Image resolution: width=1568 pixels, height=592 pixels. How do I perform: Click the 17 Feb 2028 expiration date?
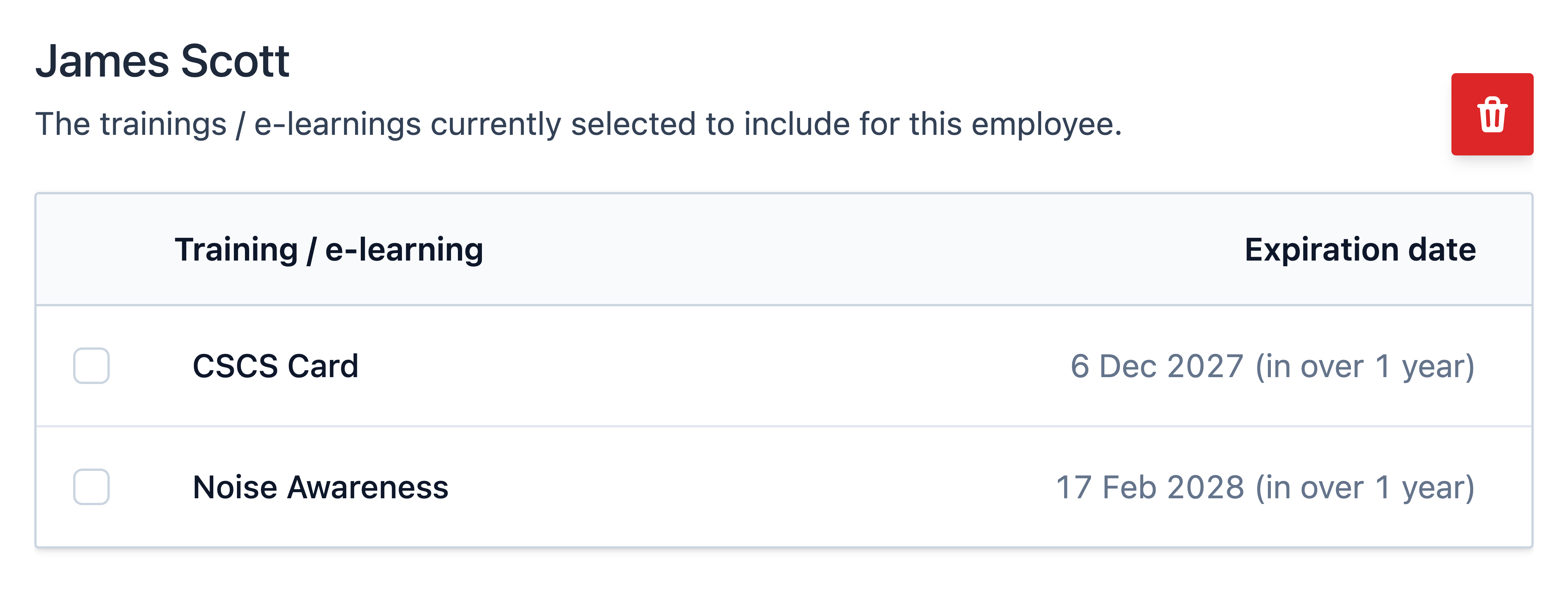1150,487
